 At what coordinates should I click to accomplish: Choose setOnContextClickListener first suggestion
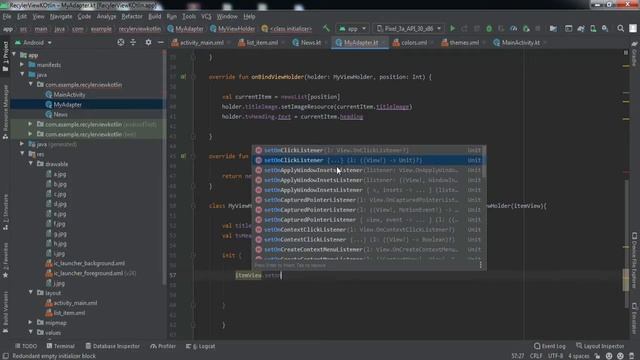click(x=369, y=229)
